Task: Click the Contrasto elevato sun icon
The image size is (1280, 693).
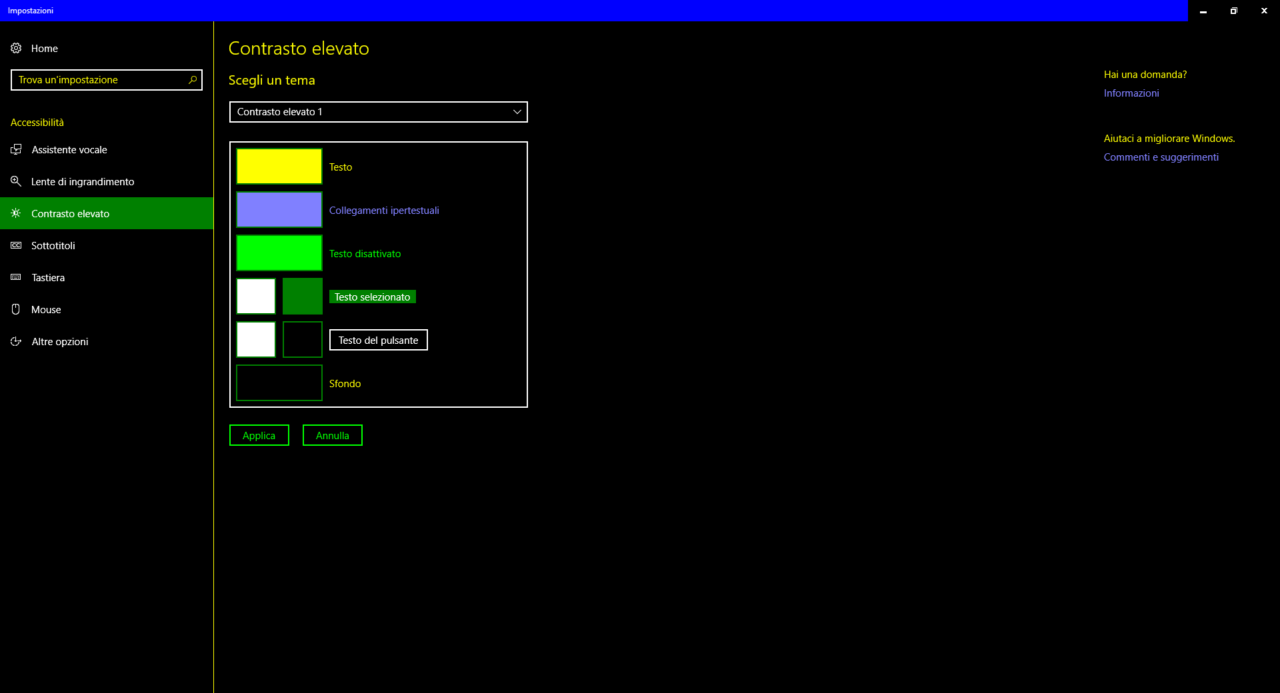Action: (16, 214)
